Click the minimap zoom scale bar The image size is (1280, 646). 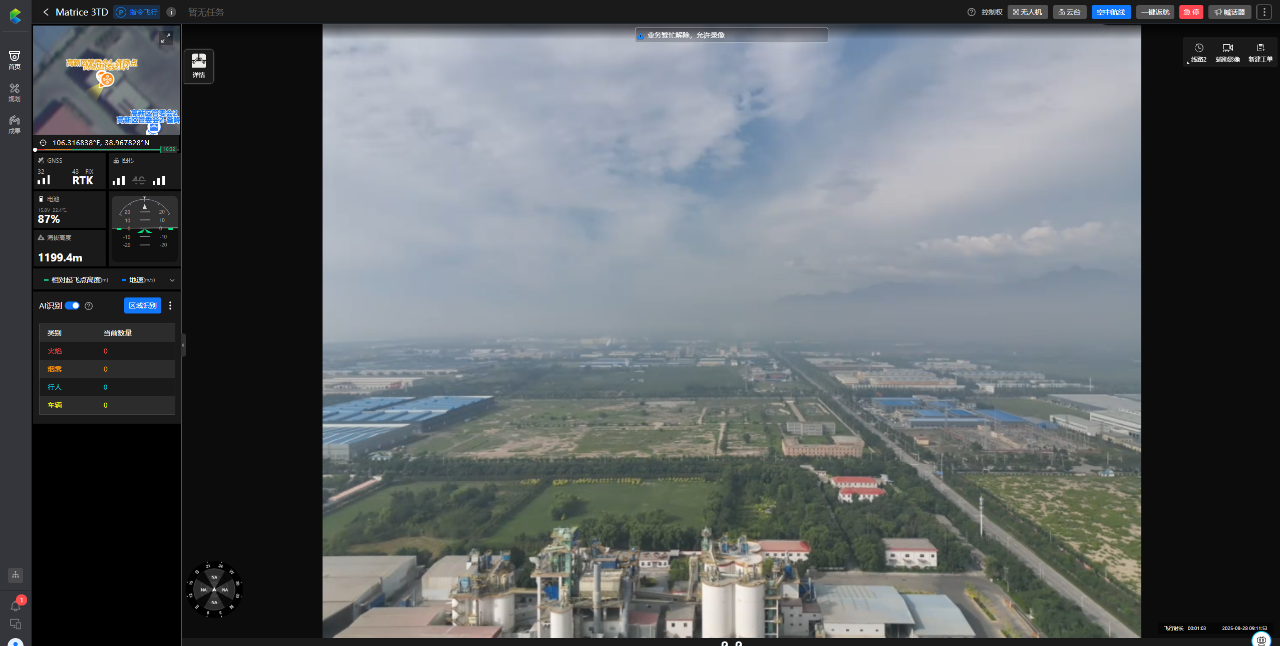(168, 147)
